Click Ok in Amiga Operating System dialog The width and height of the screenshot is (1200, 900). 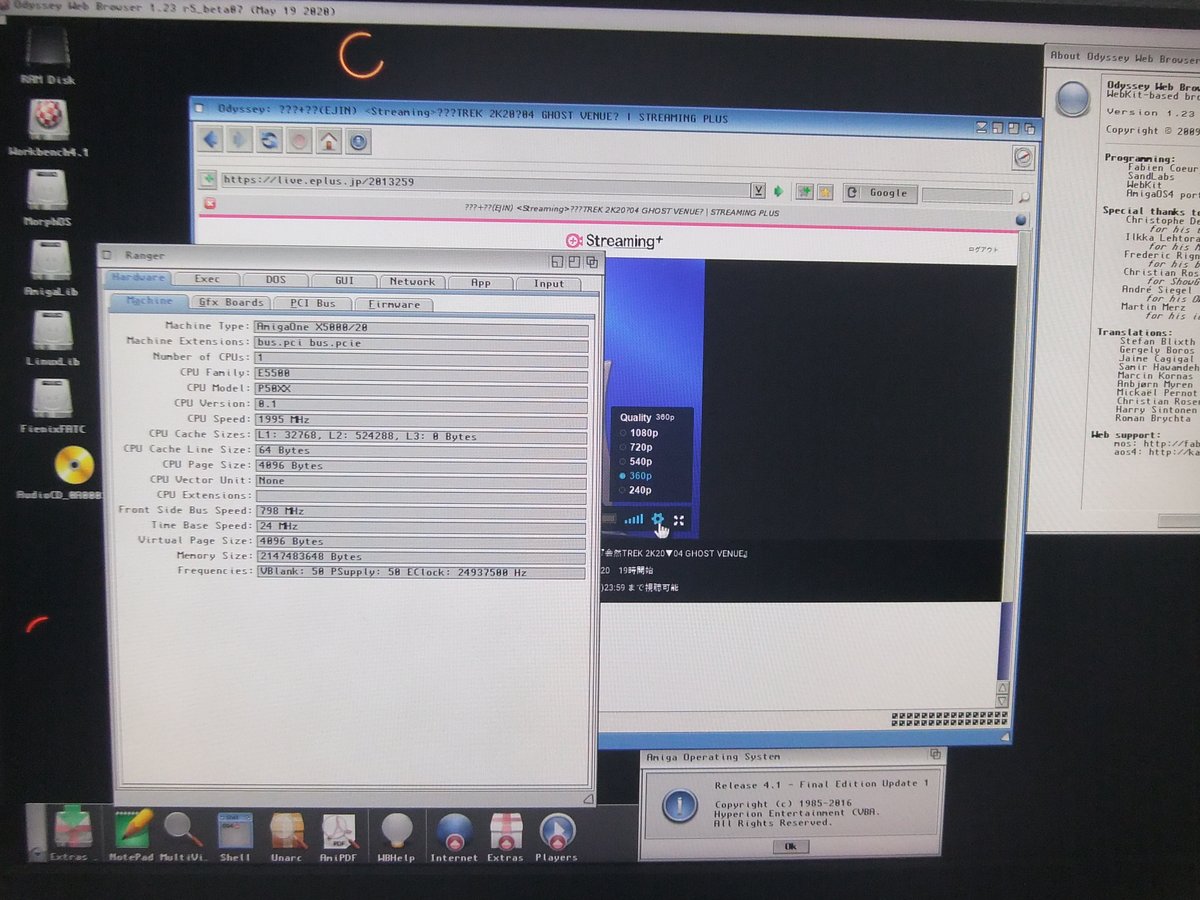(790, 846)
